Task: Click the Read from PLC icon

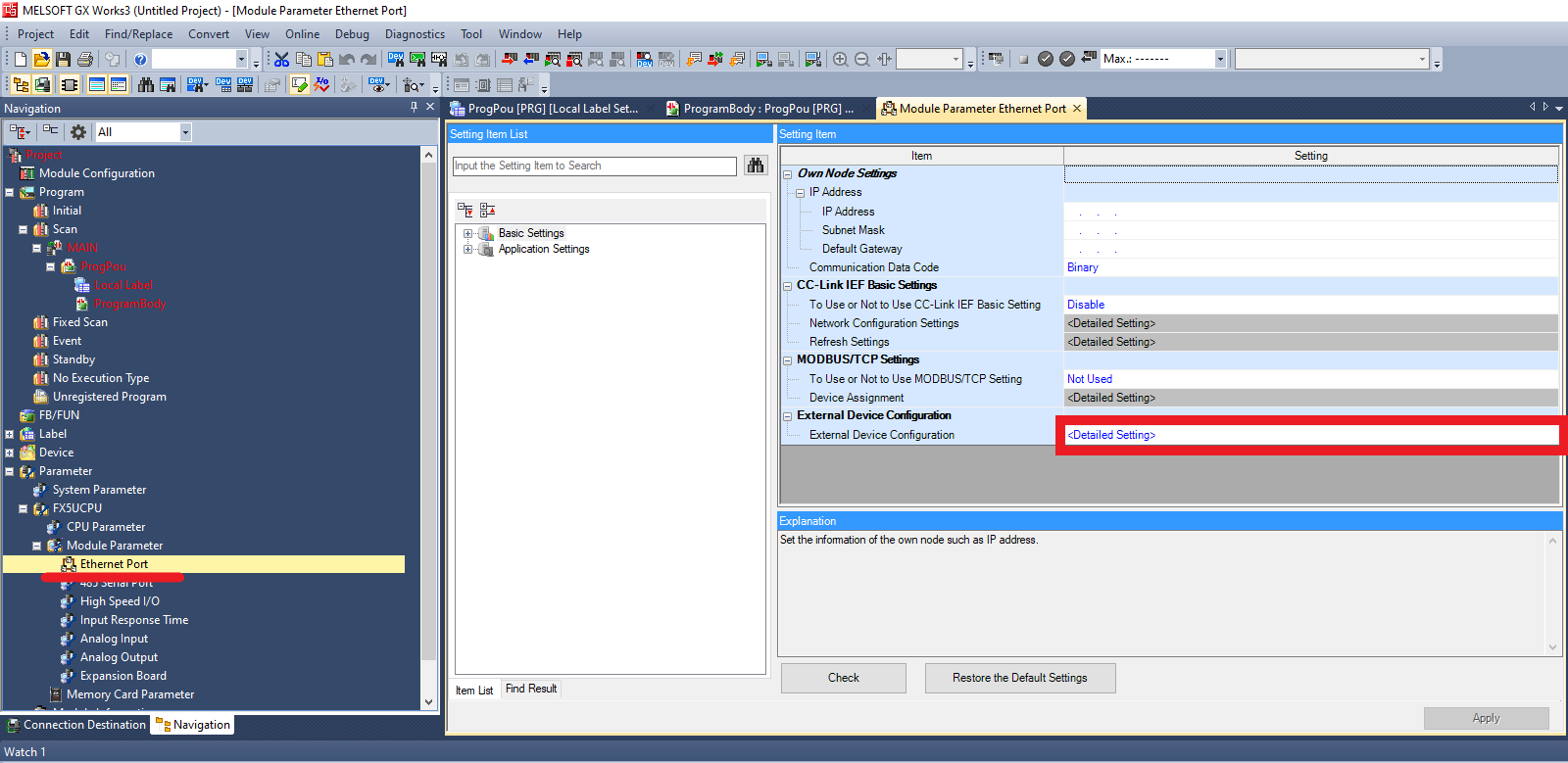Action: point(530,60)
